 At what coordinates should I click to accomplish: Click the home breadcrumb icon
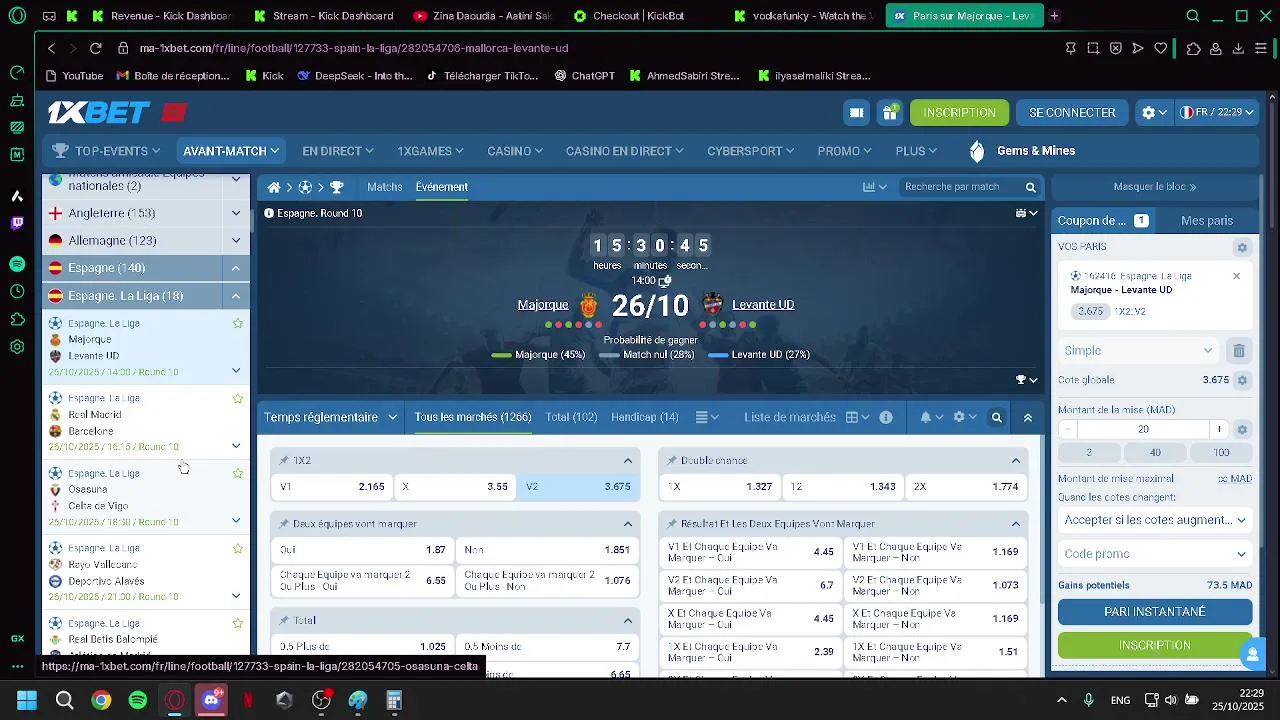(274, 187)
